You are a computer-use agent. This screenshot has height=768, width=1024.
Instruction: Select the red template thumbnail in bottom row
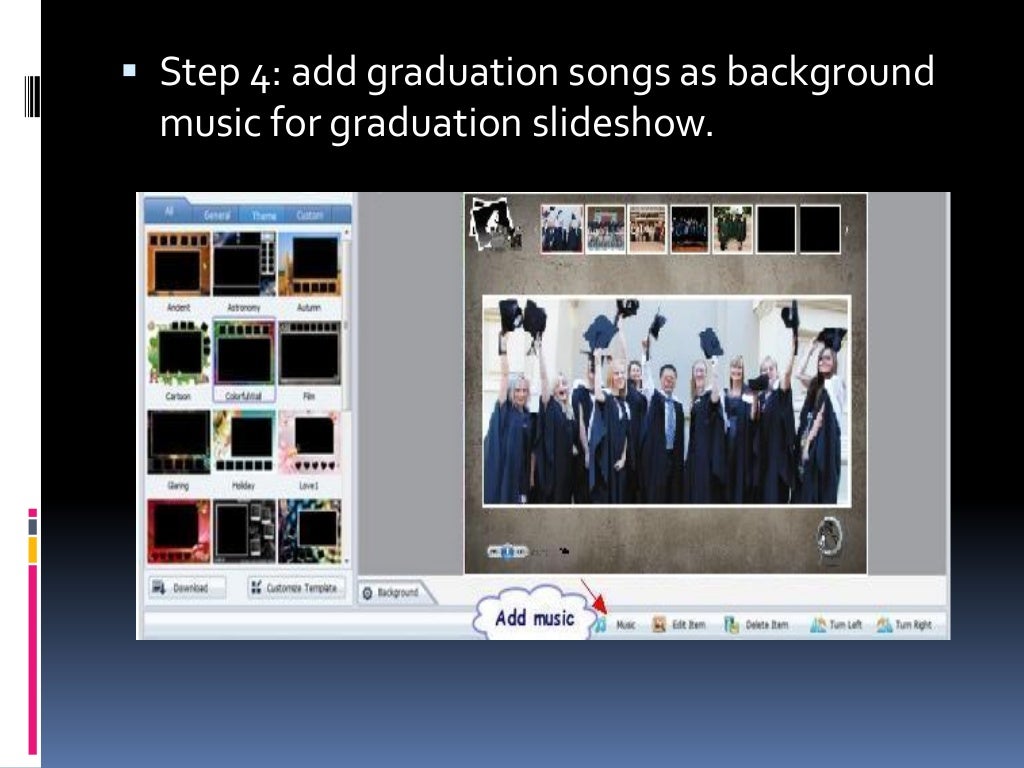pyautogui.click(x=178, y=531)
